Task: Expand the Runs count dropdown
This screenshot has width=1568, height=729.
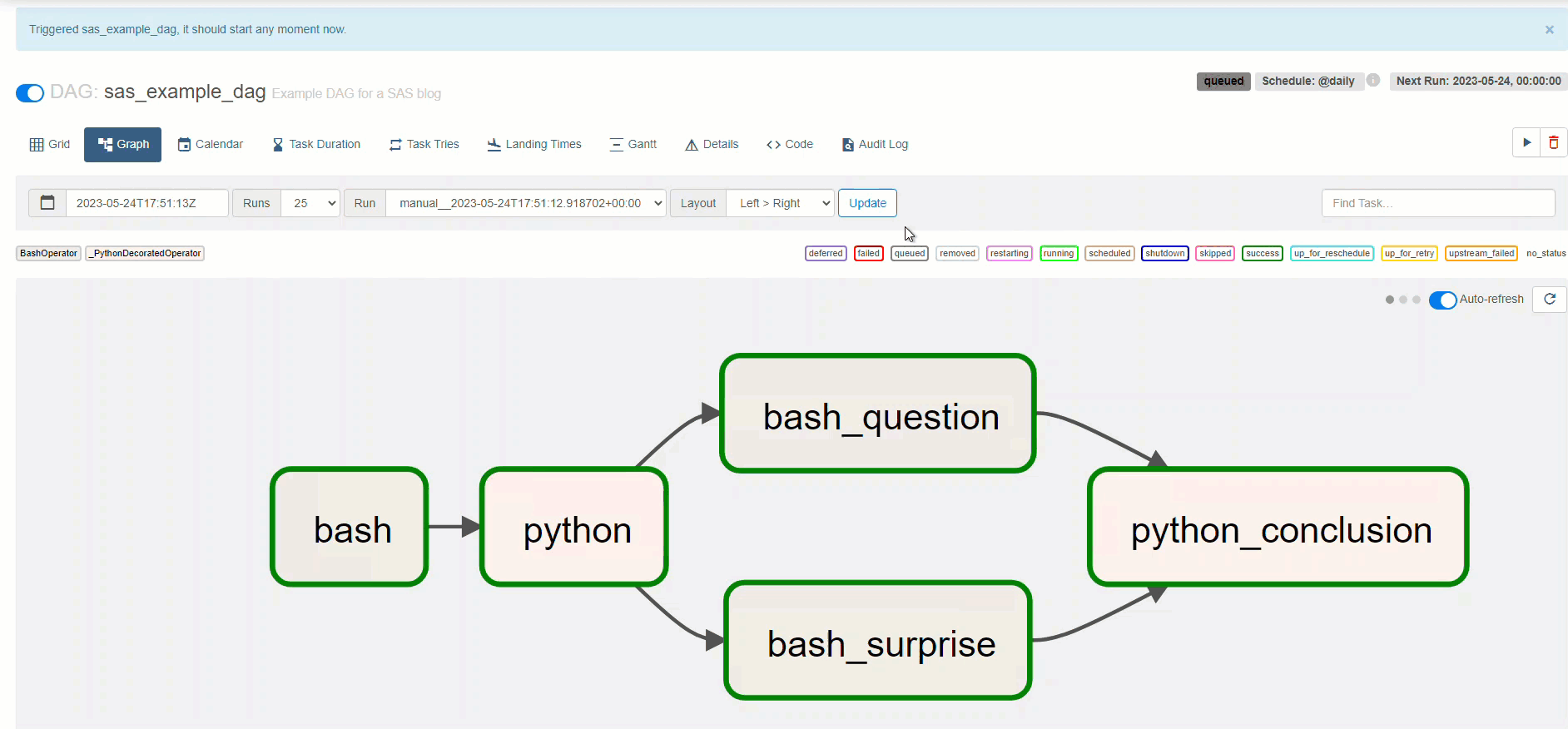Action: point(310,203)
